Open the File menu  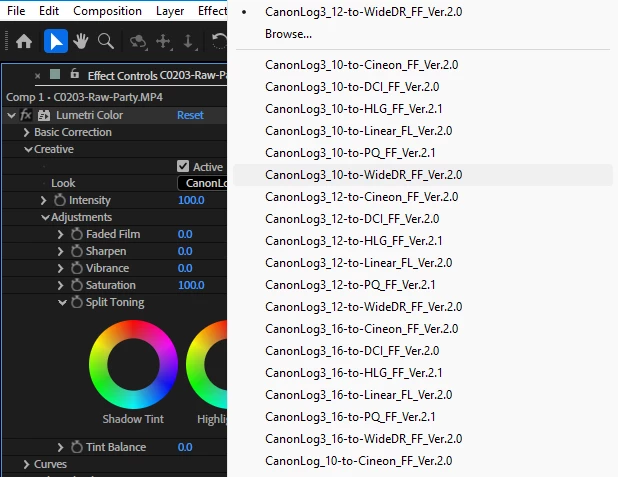pyautogui.click(x=16, y=11)
